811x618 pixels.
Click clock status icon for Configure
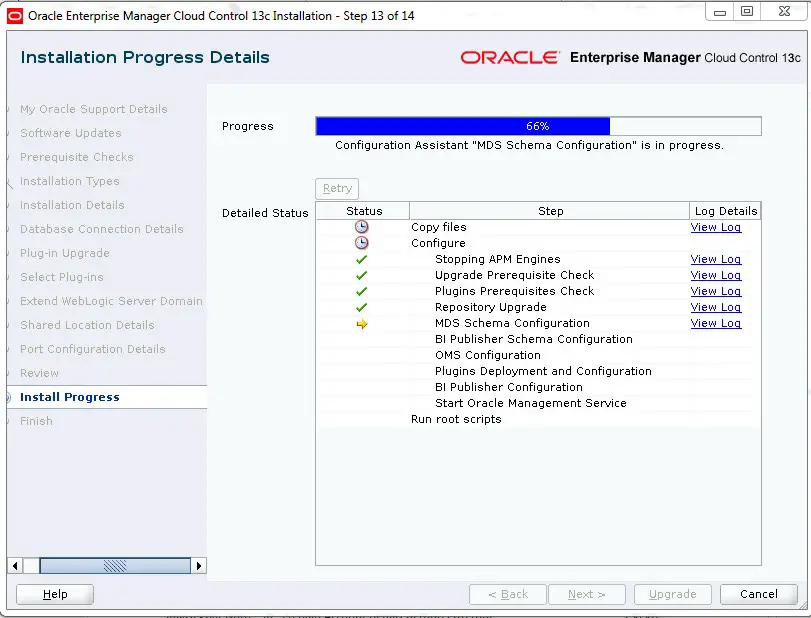(362, 243)
